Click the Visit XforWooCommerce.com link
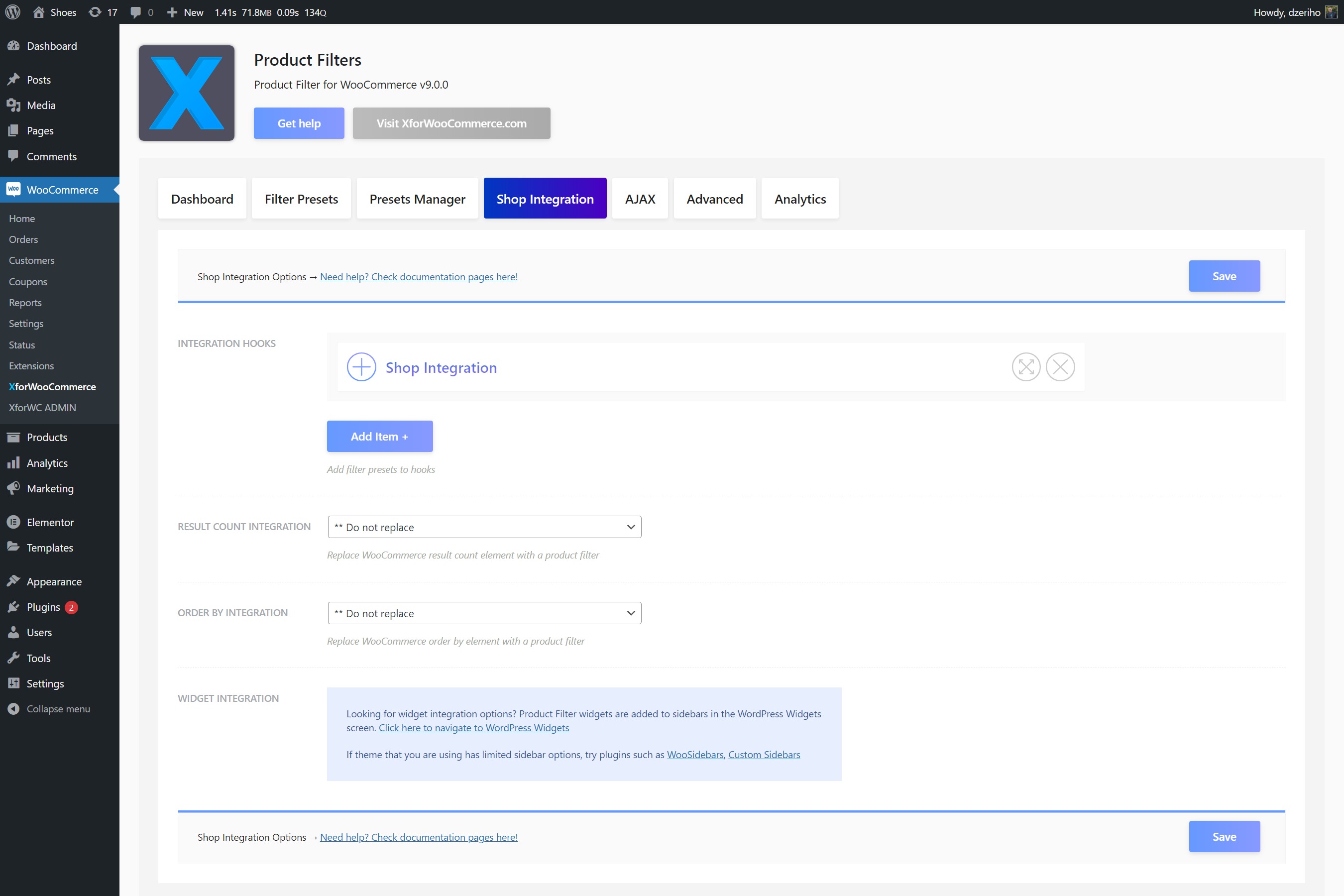This screenshot has height=896, width=1344. click(x=450, y=123)
